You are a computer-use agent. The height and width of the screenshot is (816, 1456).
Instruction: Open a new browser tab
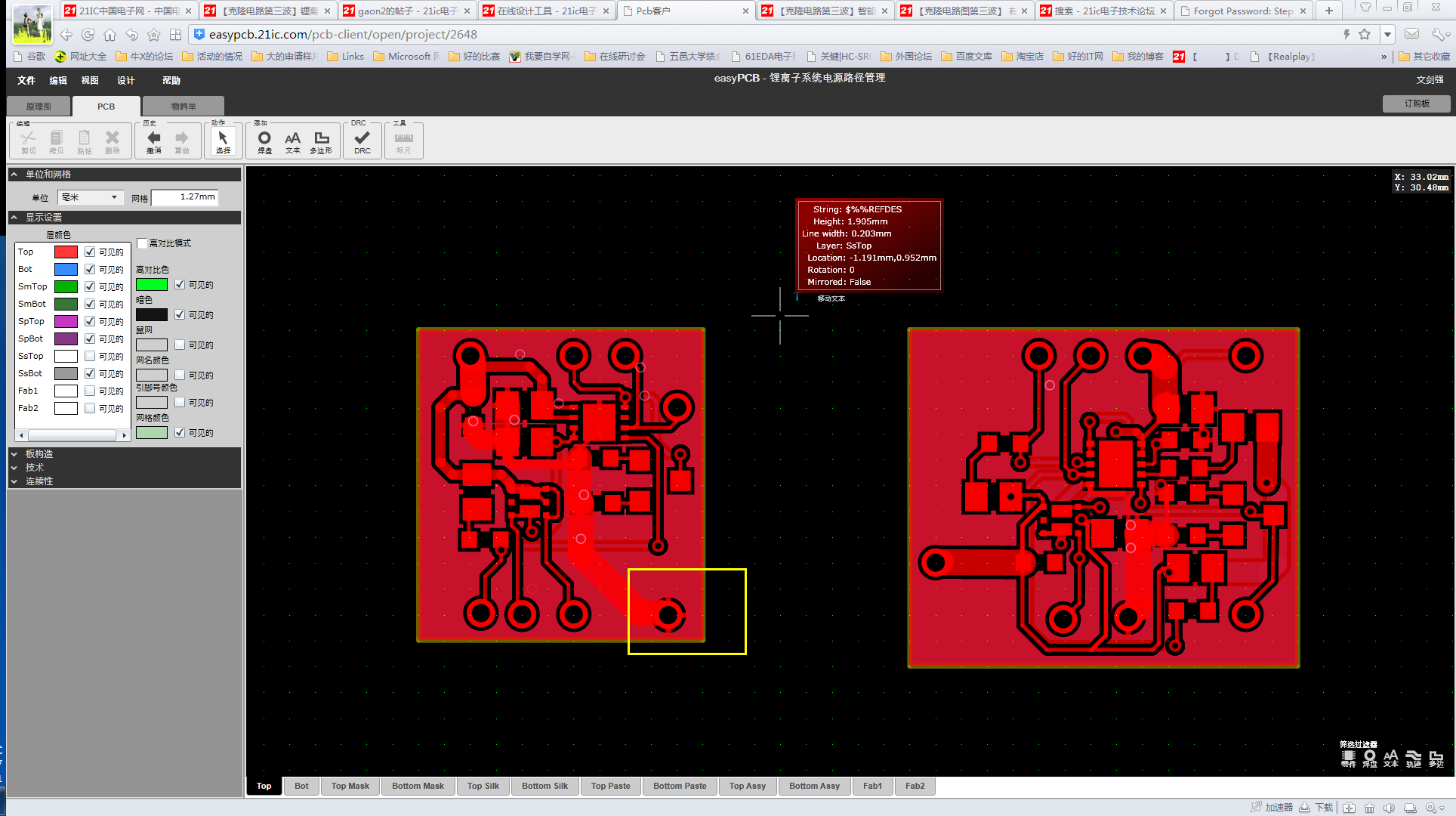(1329, 11)
